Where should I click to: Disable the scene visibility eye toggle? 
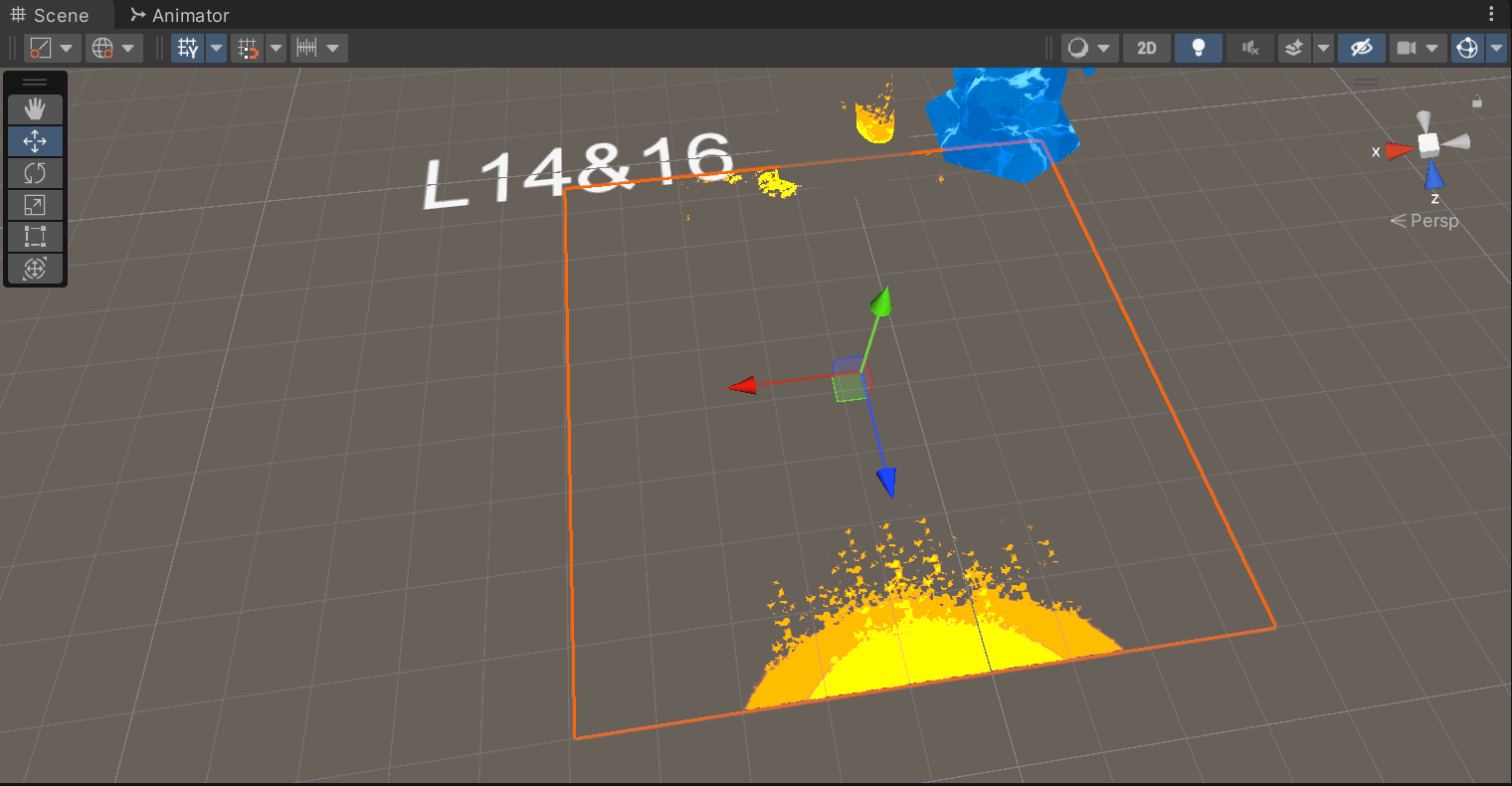click(1361, 48)
